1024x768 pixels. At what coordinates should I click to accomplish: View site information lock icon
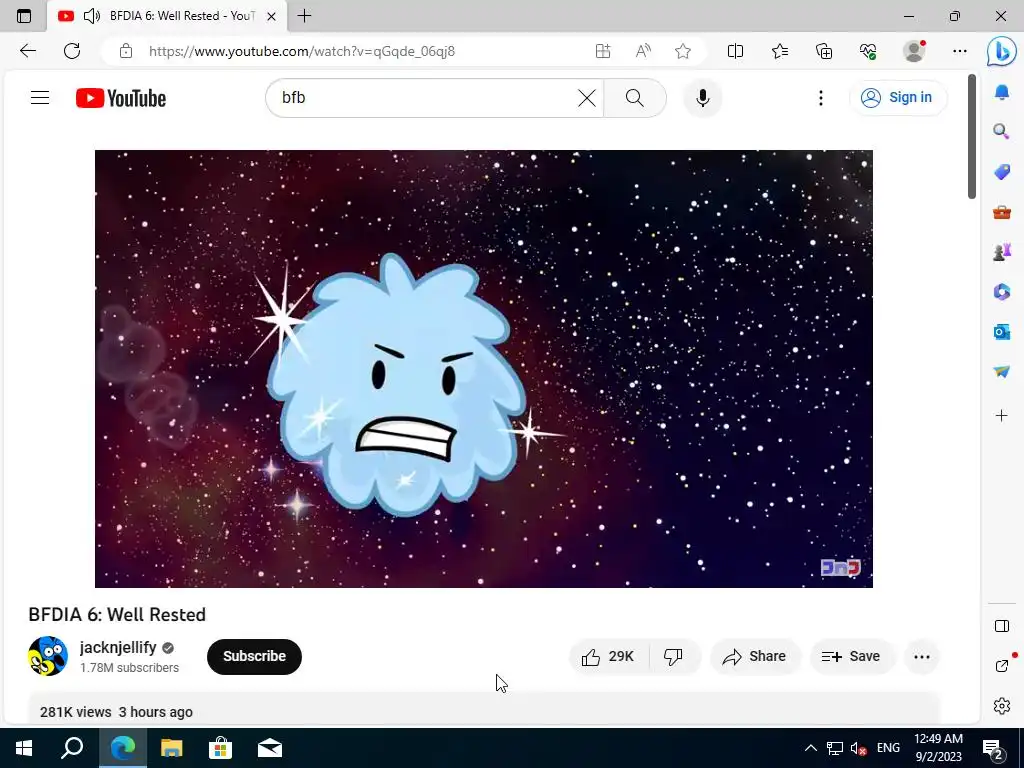click(x=126, y=51)
